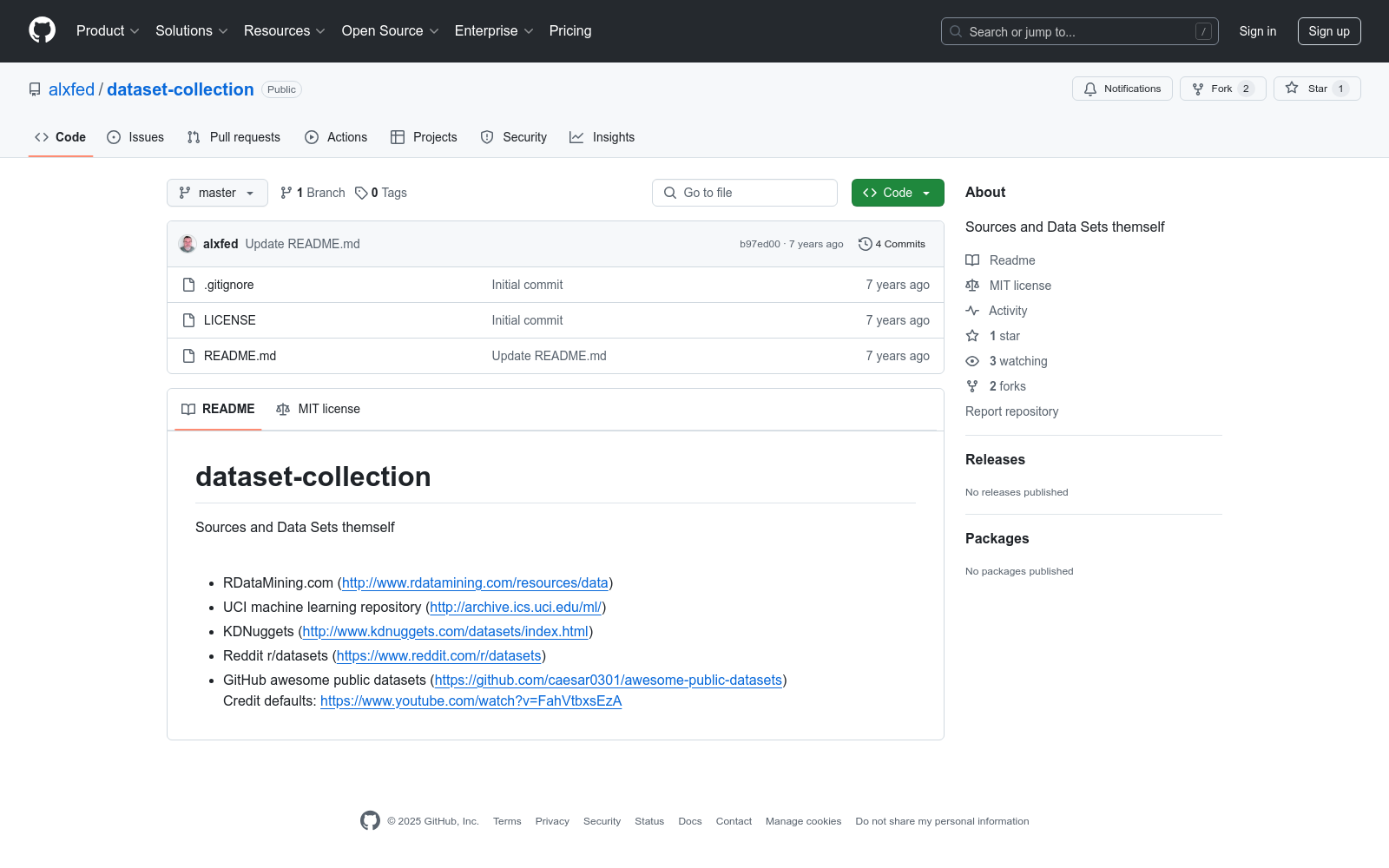Open the dataset-collection repository link
This screenshot has width=1389, height=868.
pyautogui.click(x=181, y=89)
